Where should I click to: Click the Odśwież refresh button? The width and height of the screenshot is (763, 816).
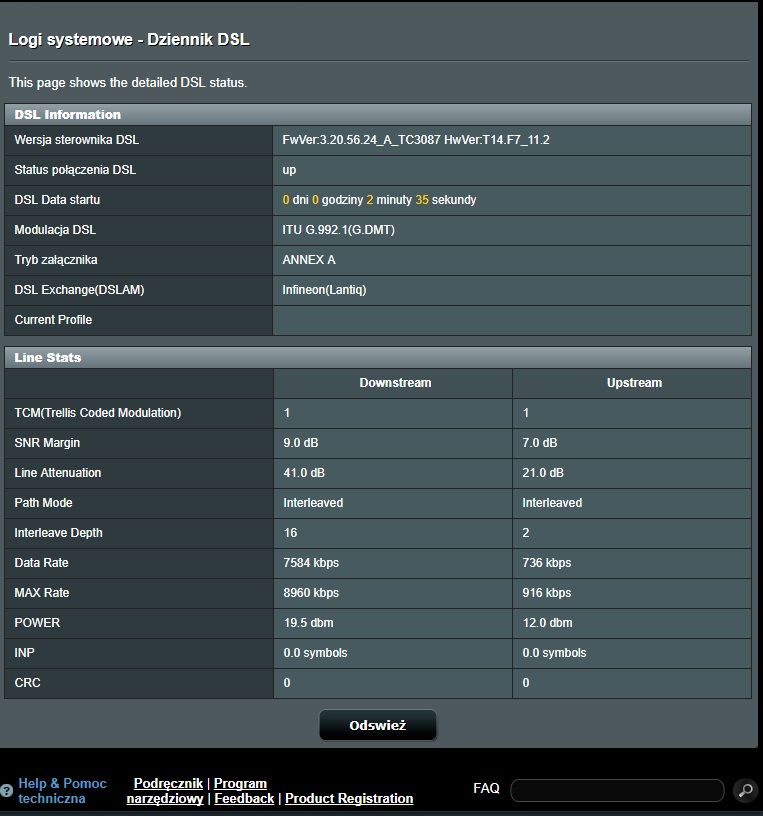(x=377, y=725)
